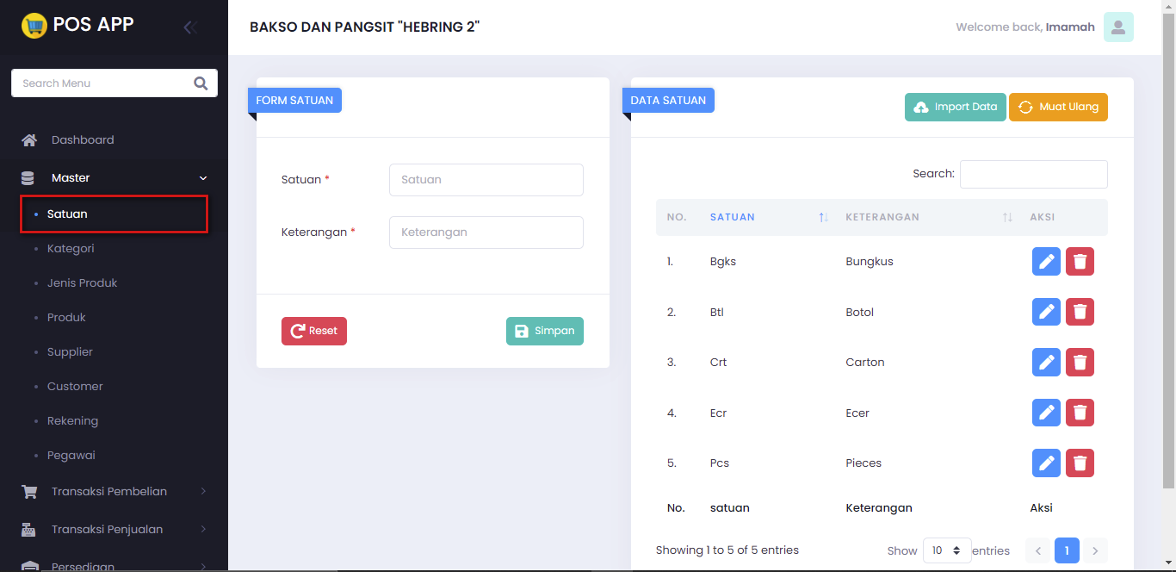Collapse the sidebar using double chevron icon
Screen dimensions: 1176x572
189,27
